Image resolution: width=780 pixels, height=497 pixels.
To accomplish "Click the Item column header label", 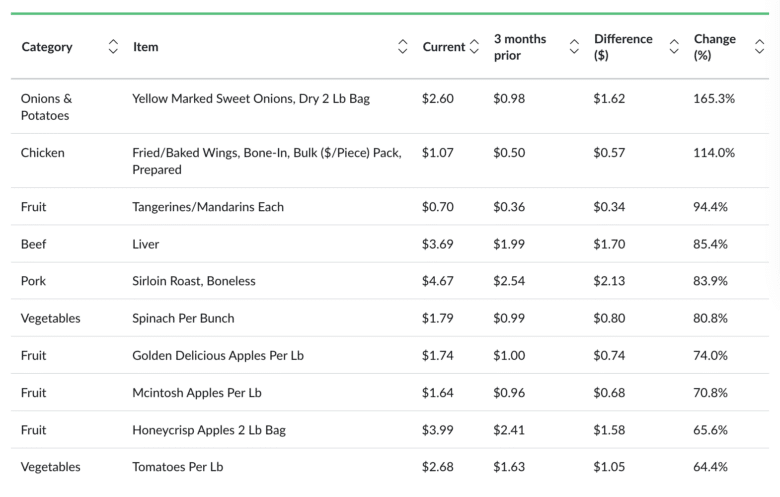I will click(145, 47).
